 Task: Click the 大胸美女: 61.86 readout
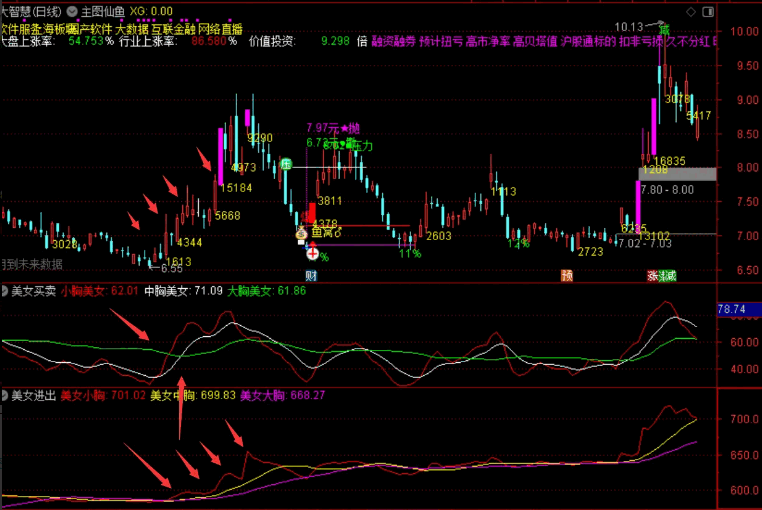click(x=267, y=291)
